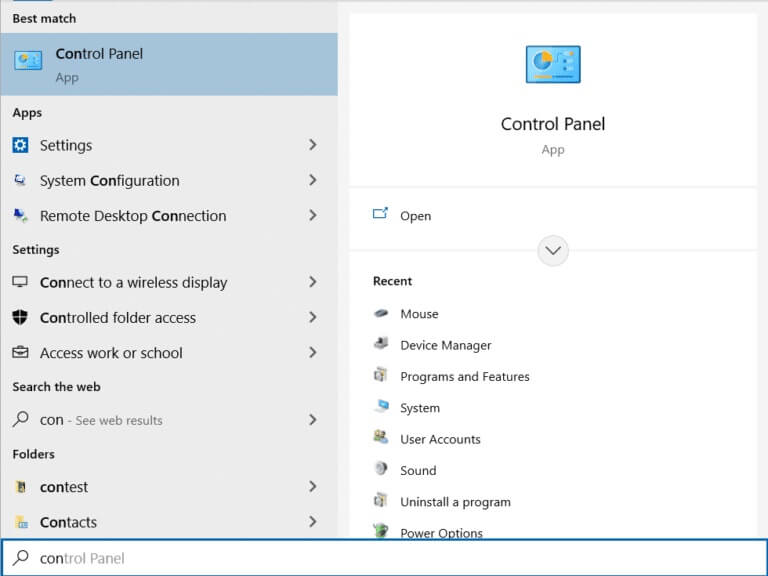Expand Access work or school chevron

click(x=312, y=352)
